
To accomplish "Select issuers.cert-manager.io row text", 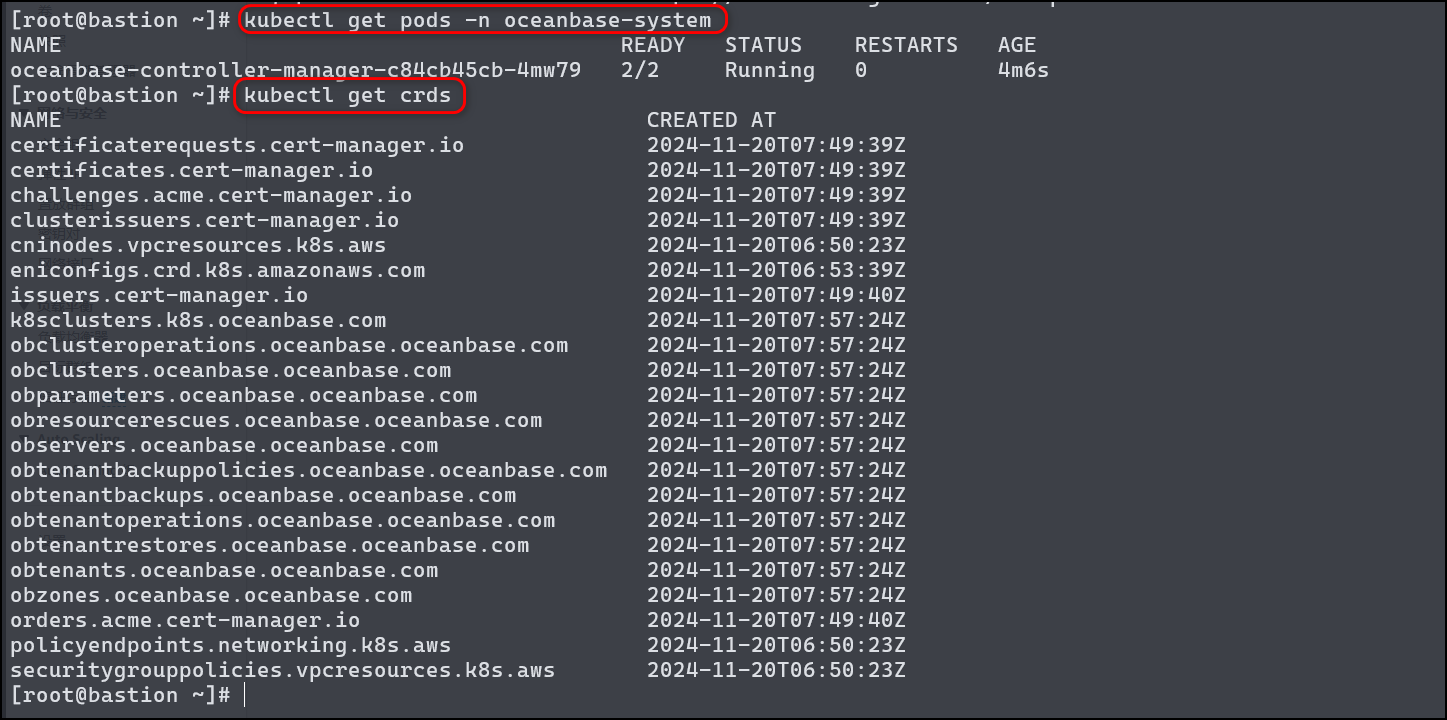I will coord(159,295).
